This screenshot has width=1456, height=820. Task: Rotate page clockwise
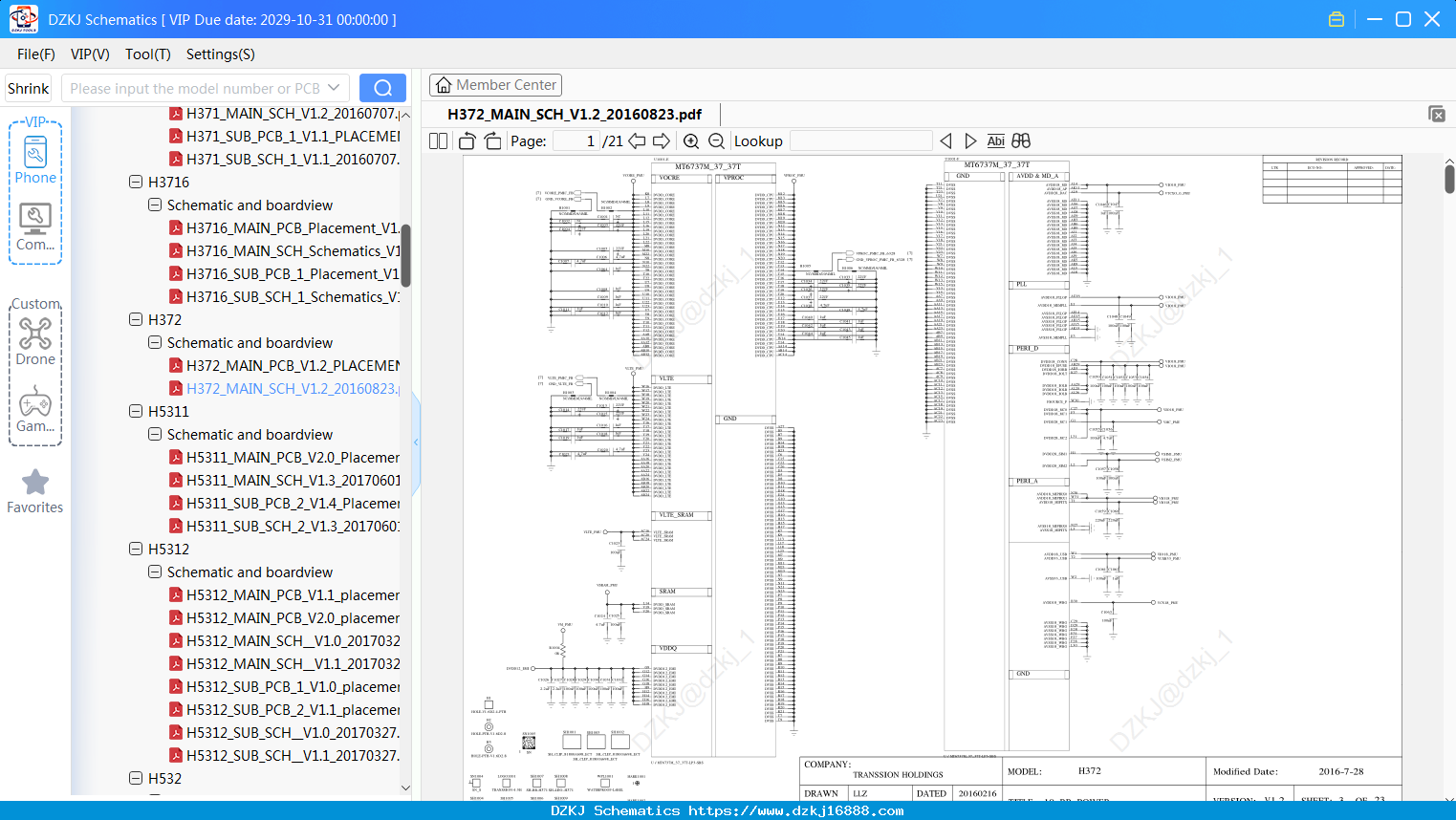pos(492,140)
